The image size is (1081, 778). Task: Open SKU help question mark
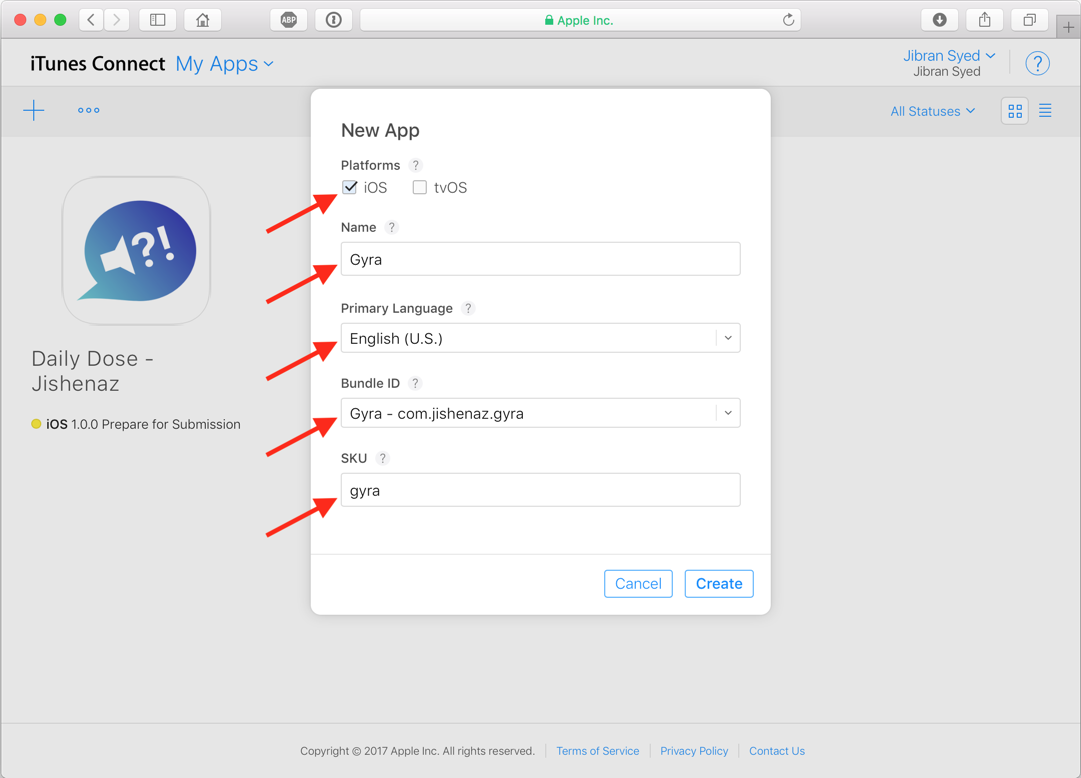tap(383, 458)
